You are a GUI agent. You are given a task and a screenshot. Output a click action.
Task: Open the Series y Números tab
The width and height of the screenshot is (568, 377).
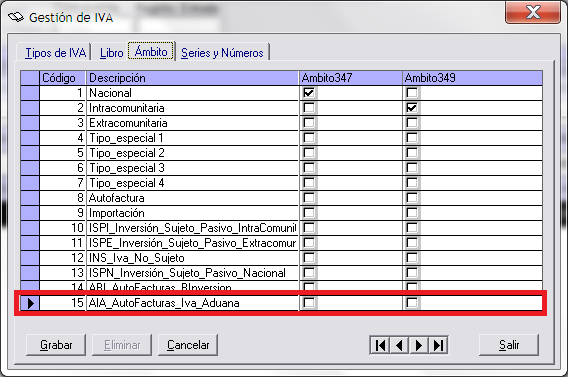[x=222, y=53]
